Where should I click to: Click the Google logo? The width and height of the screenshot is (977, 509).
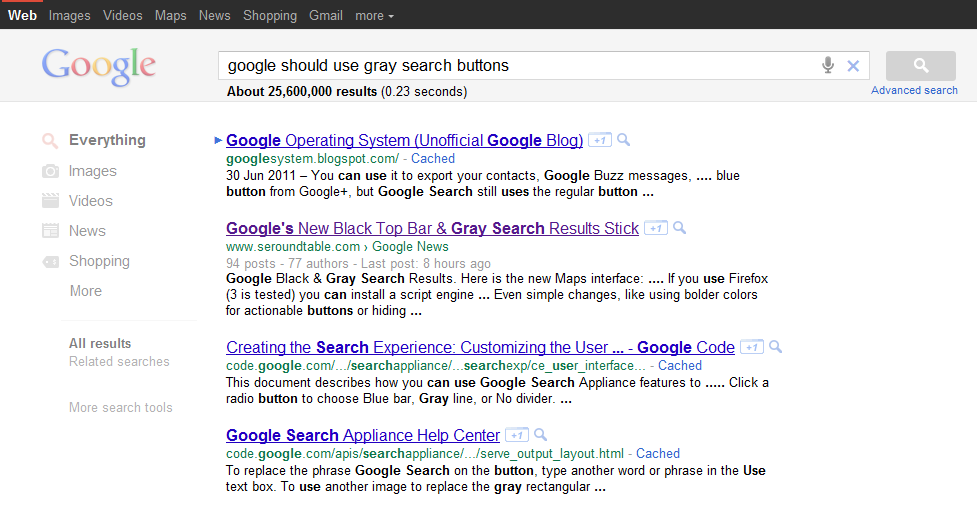point(98,66)
